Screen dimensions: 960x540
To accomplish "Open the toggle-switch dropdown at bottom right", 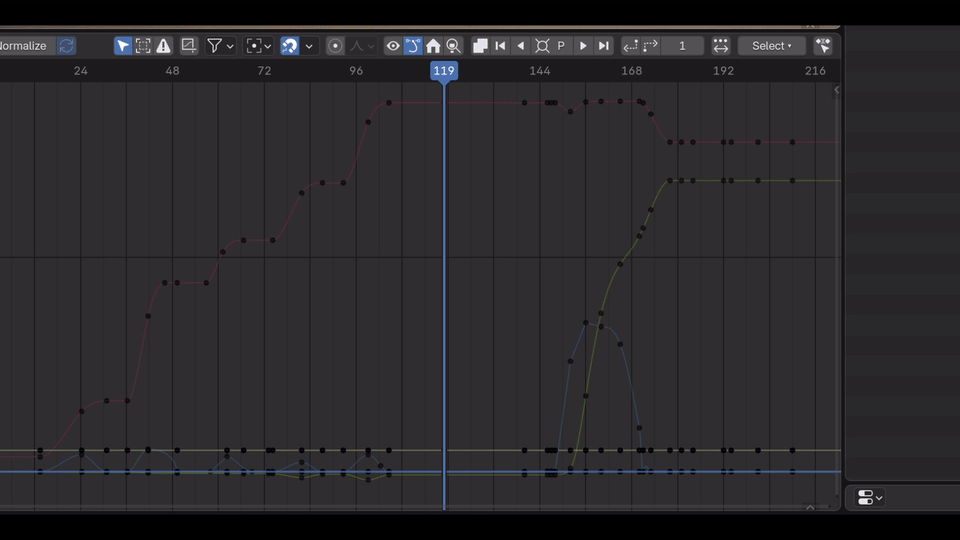I will coord(870,498).
